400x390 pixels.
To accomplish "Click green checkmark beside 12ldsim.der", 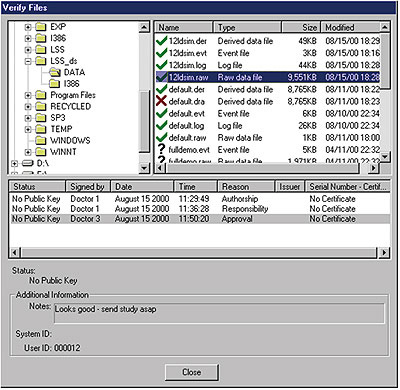I will click(161, 41).
